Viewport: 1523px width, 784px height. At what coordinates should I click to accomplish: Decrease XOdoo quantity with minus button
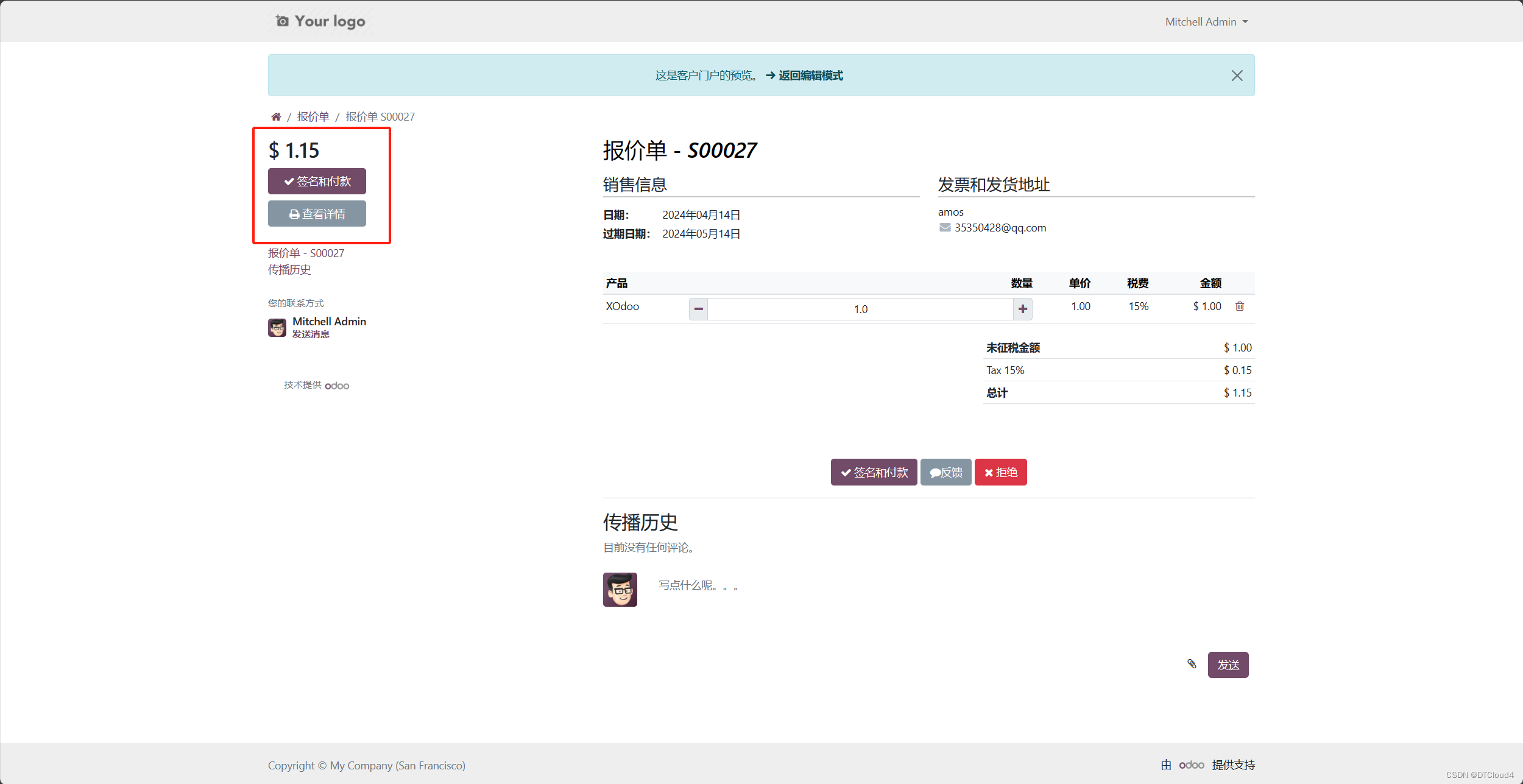(x=698, y=309)
